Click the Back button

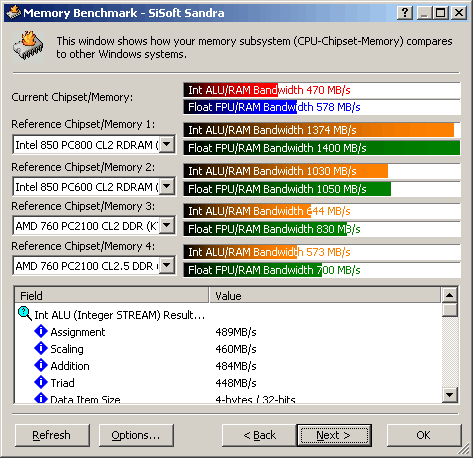259,435
